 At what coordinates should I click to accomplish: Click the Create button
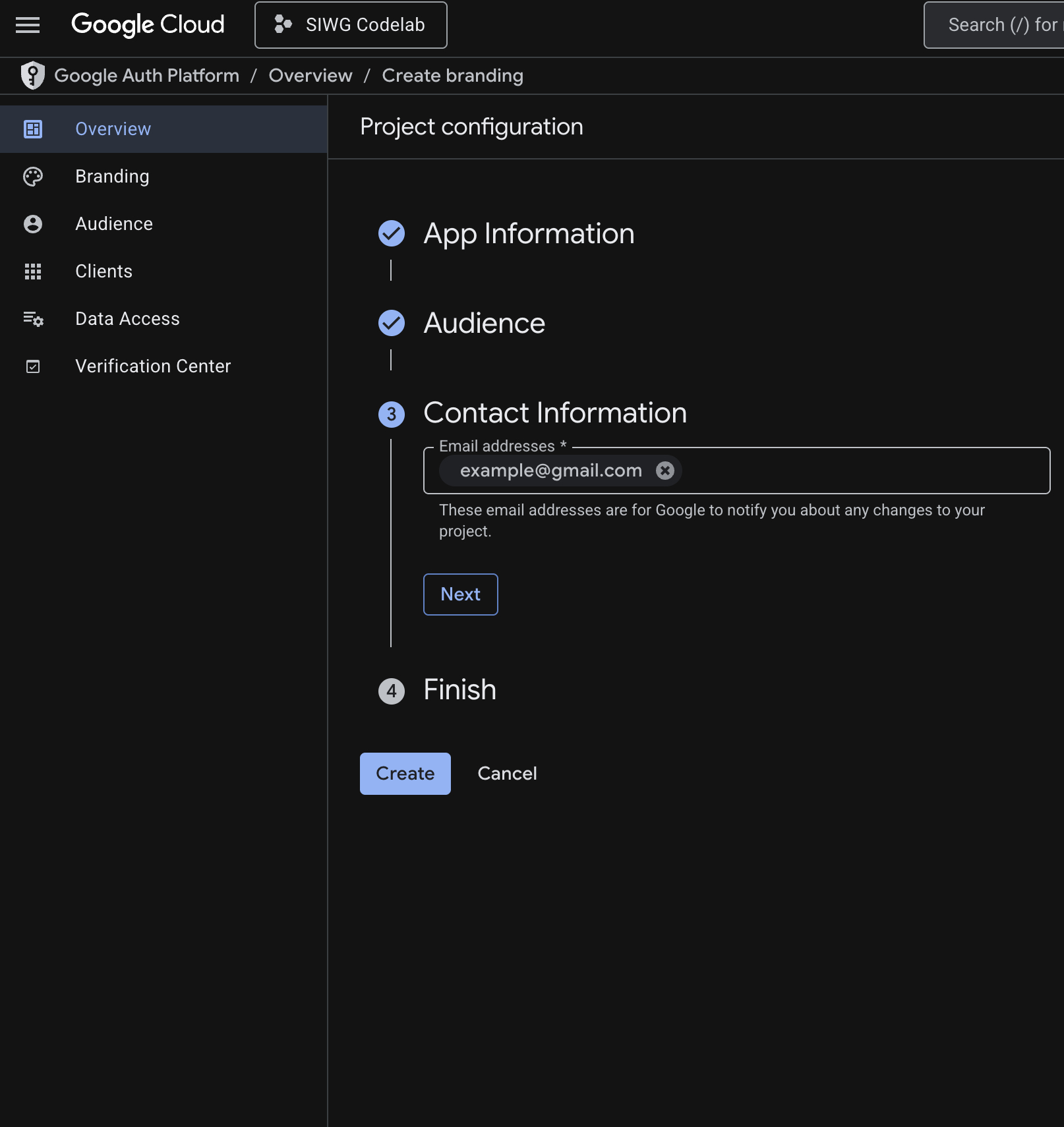tap(405, 773)
